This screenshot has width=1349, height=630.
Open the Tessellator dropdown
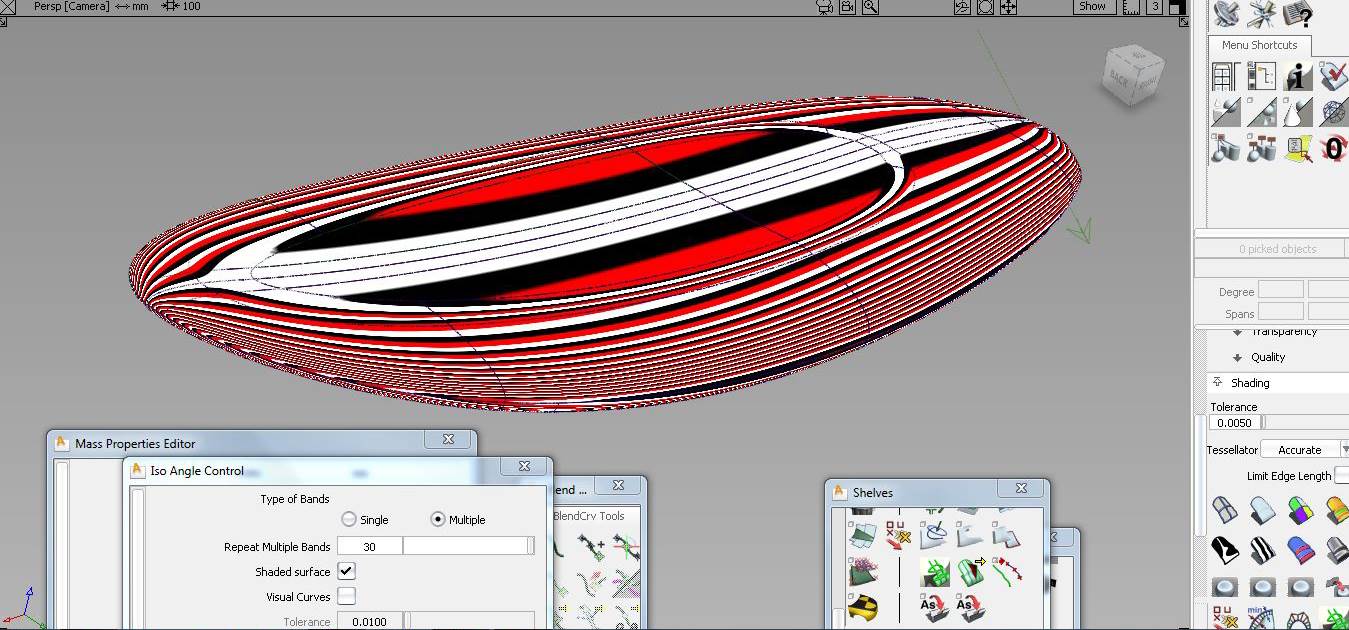click(1304, 450)
